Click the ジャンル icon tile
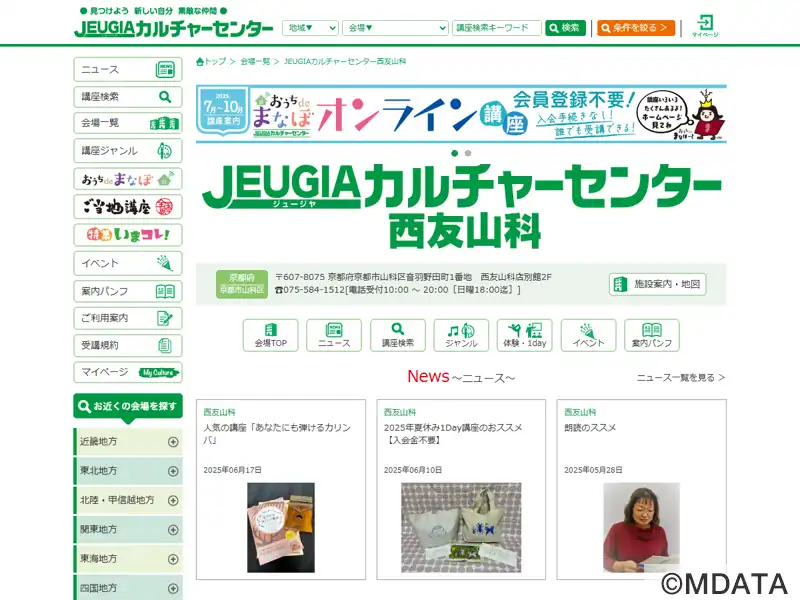 (x=461, y=335)
